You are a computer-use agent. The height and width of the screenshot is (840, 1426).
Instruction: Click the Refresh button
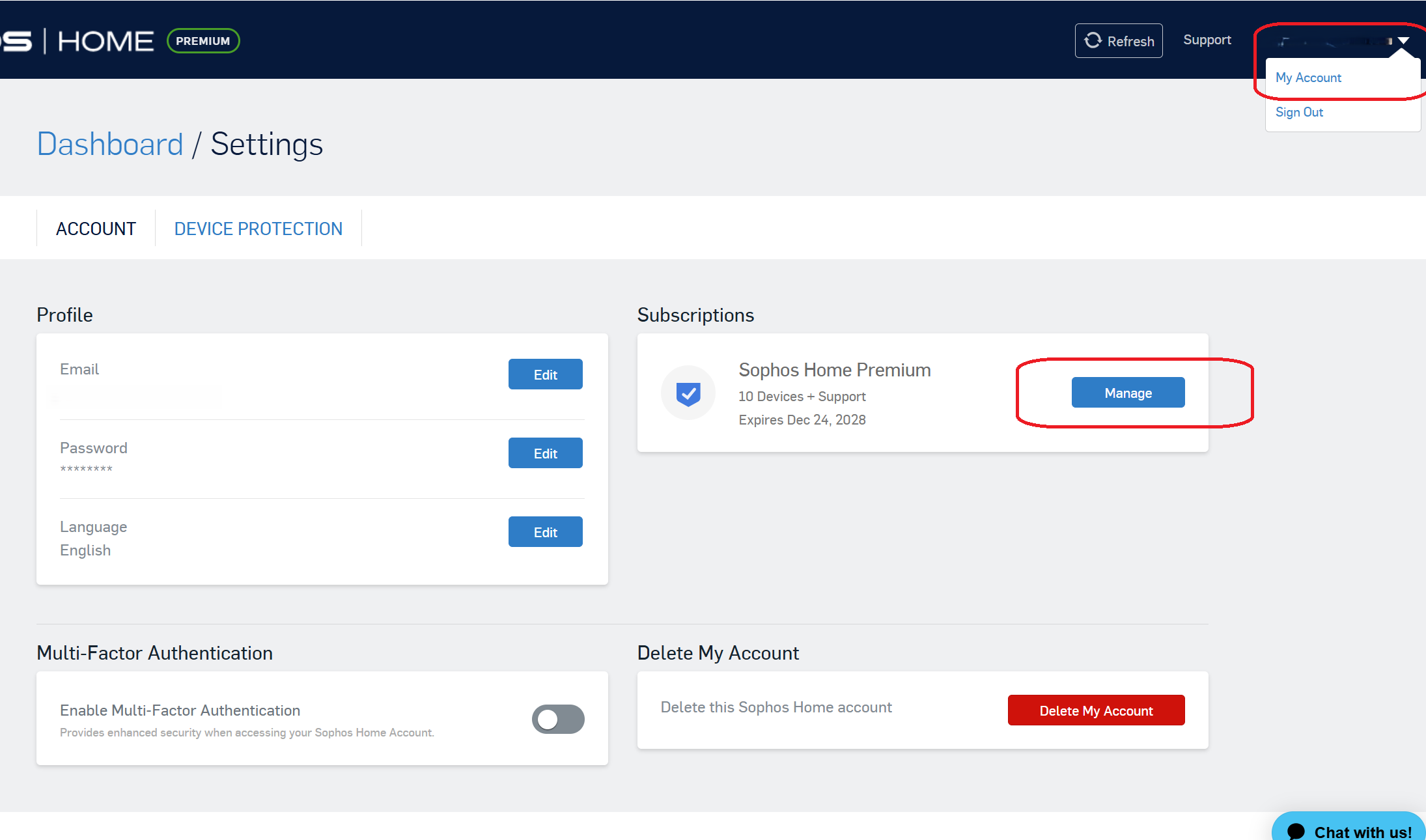(1119, 41)
